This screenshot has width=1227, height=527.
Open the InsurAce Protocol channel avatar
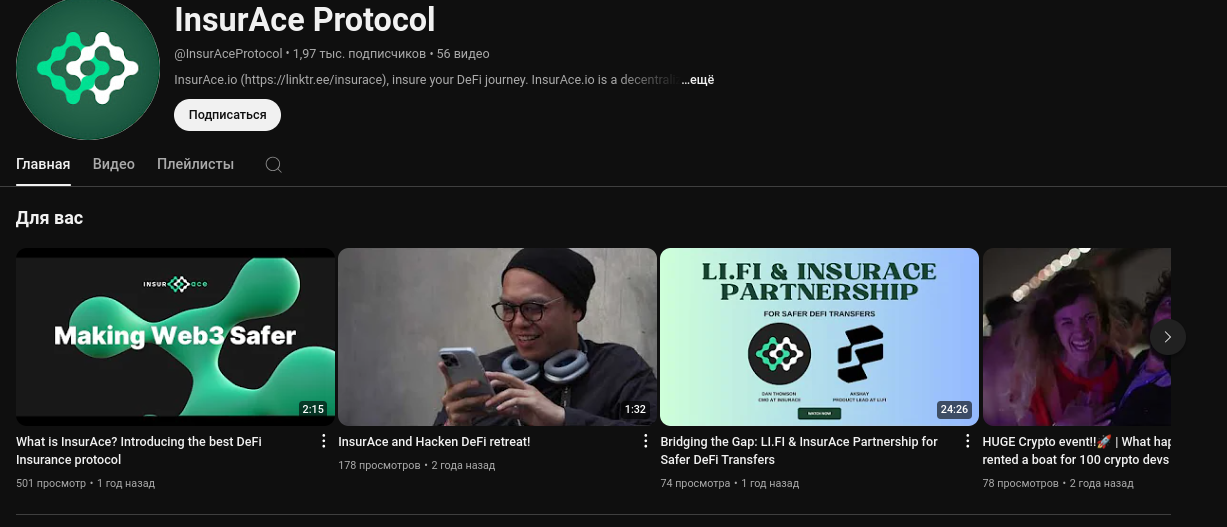tap(88, 68)
